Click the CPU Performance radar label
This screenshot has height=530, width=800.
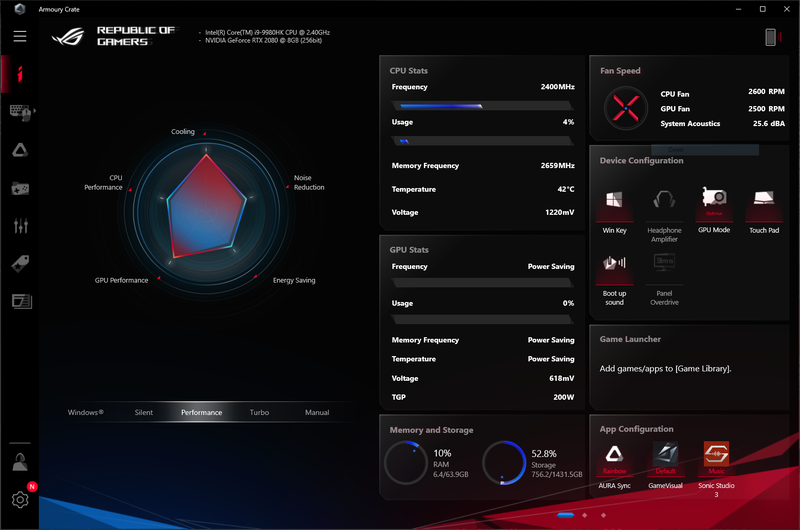click(x=103, y=183)
